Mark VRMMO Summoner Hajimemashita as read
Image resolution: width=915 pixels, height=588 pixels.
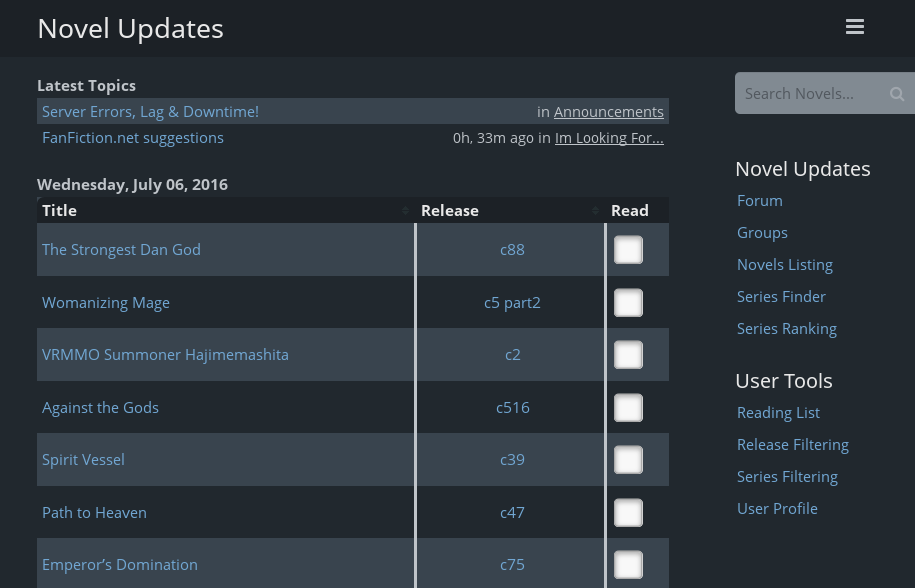pyautogui.click(x=628, y=354)
